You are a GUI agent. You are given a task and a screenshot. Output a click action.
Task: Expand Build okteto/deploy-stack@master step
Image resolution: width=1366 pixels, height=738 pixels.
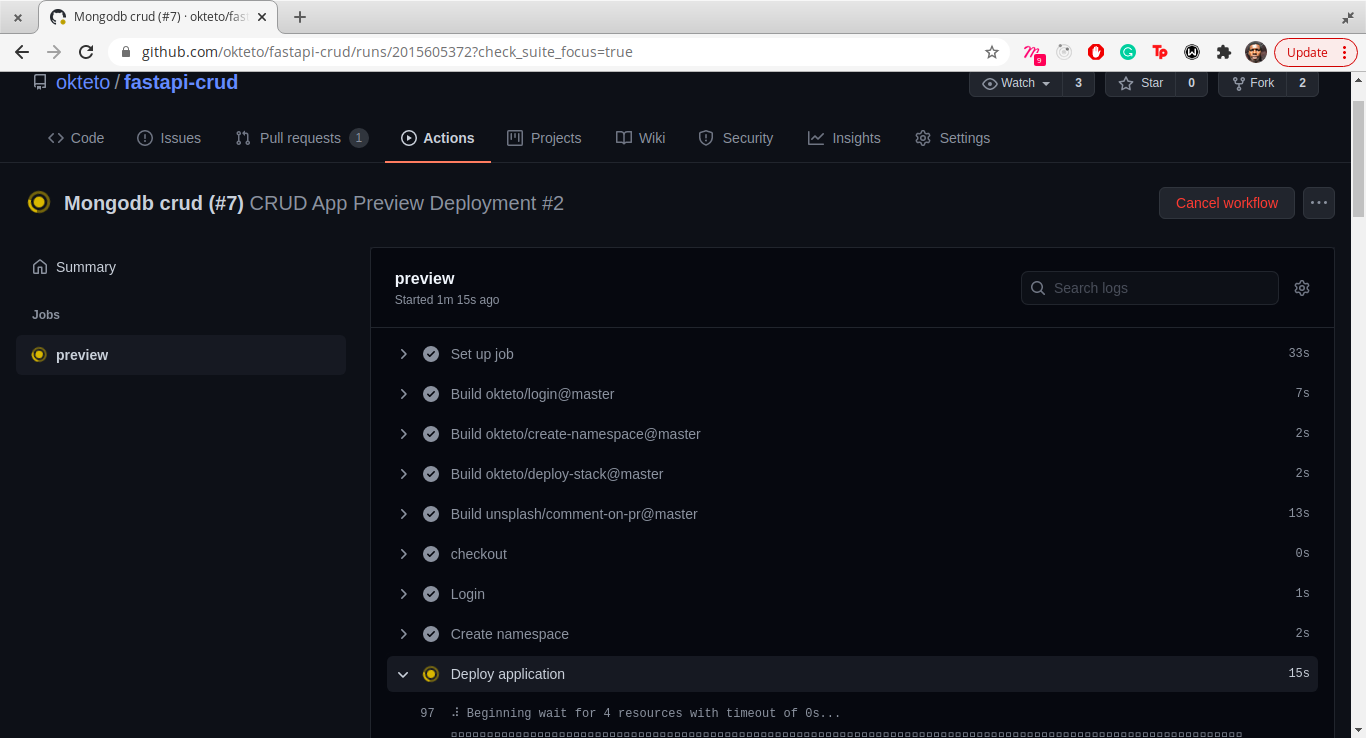coord(404,474)
